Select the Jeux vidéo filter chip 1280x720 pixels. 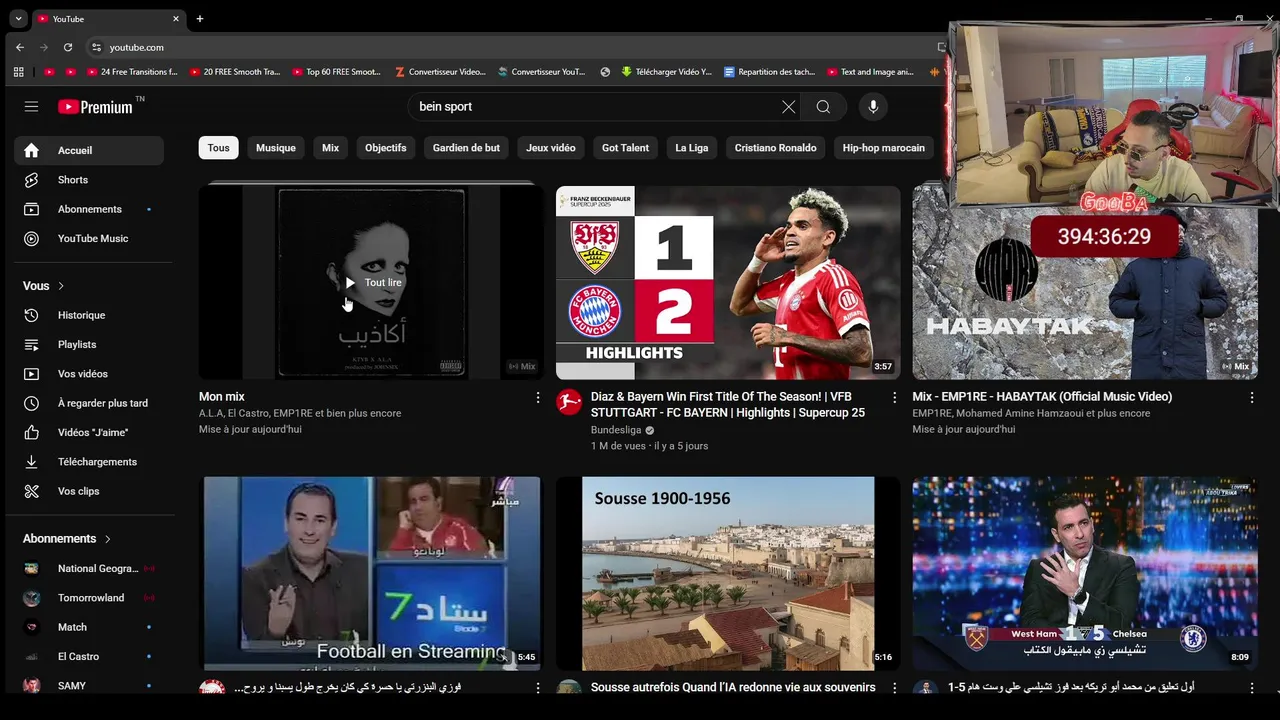pos(551,148)
